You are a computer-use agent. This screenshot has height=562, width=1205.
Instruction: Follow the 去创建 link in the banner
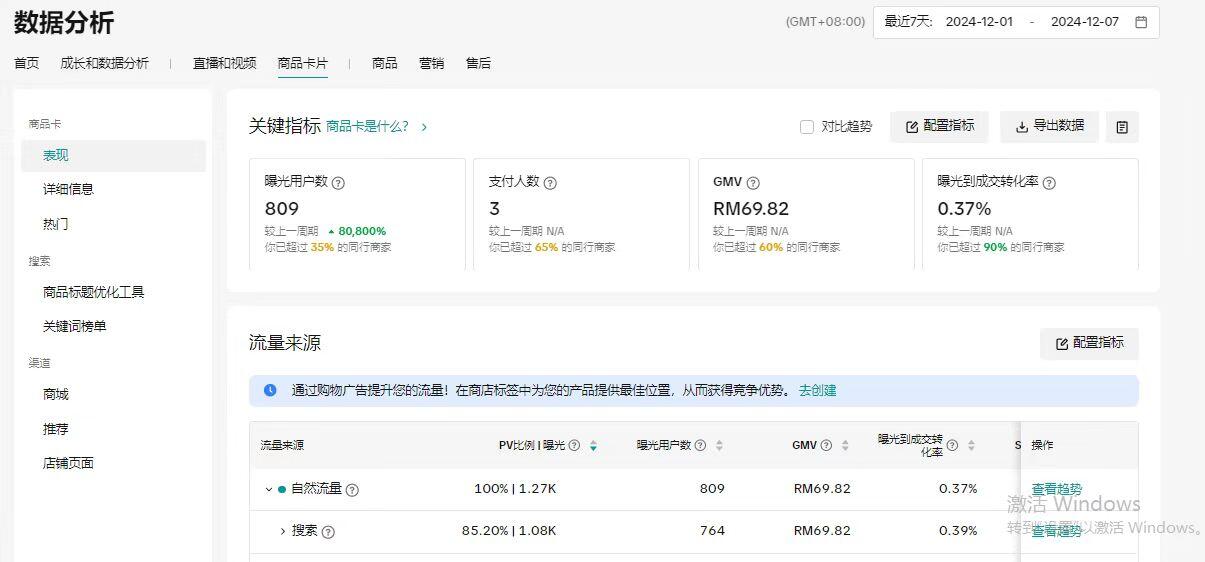[817, 391]
